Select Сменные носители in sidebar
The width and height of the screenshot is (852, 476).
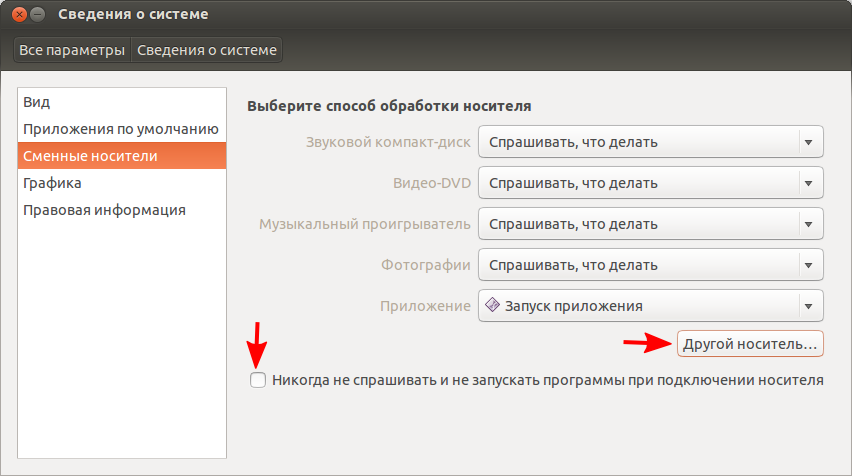[x=122, y=156]
